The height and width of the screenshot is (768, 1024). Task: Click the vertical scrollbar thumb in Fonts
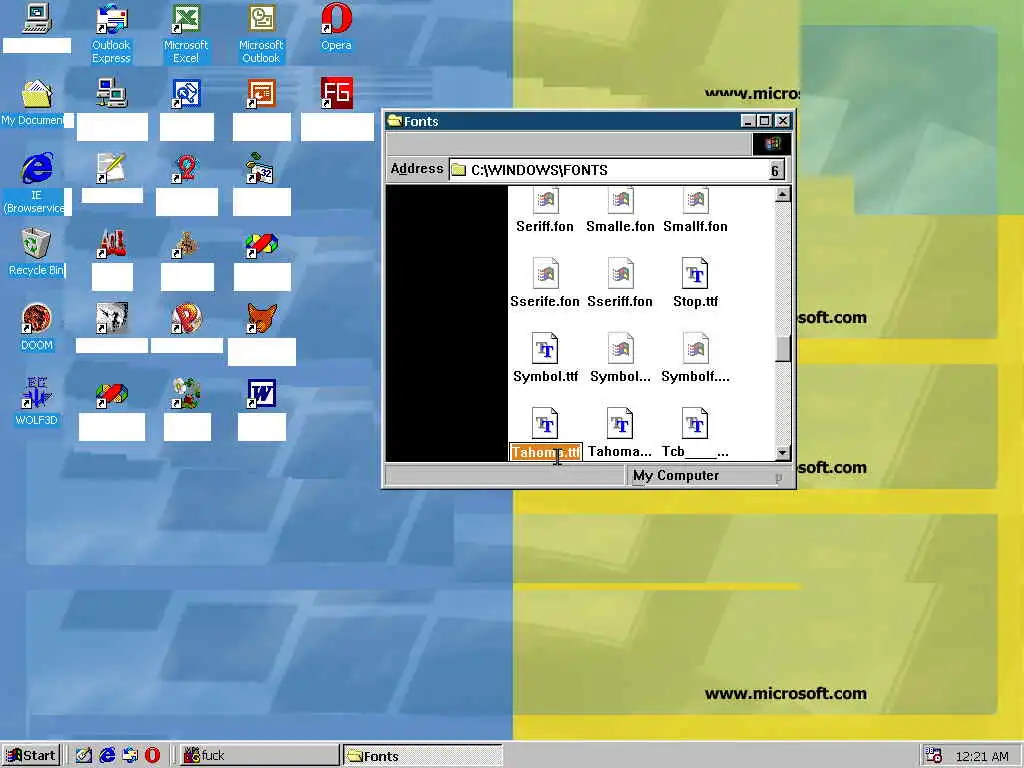[782, 348]
